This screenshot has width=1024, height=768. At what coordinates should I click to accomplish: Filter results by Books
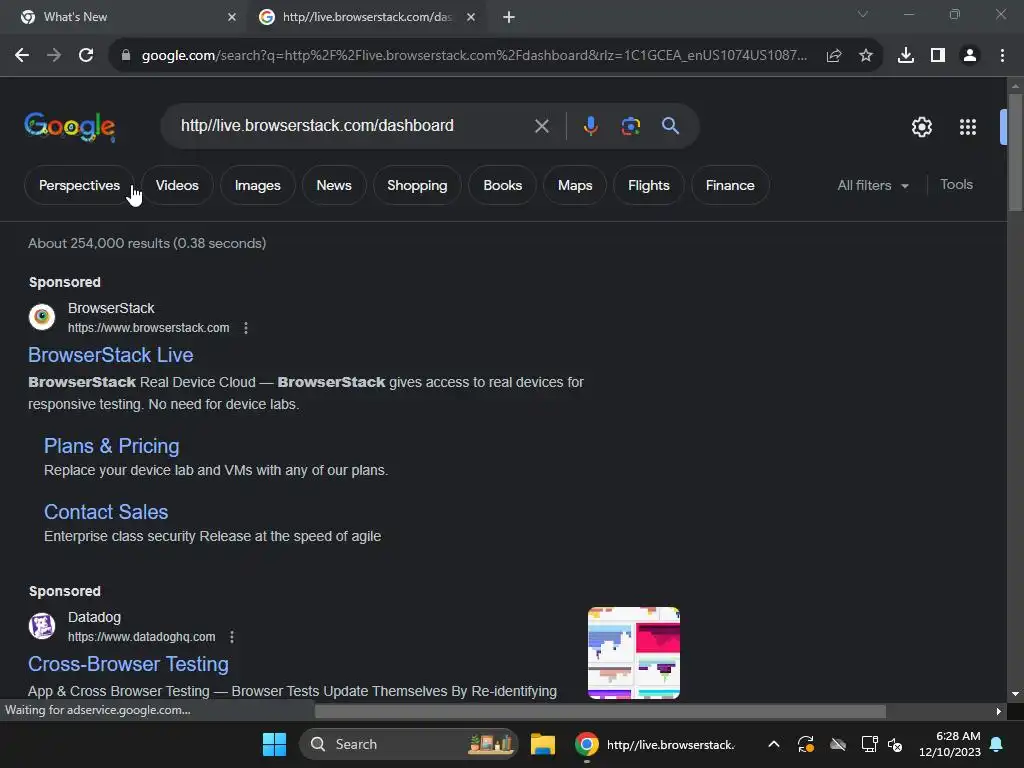tap(502, 185)
